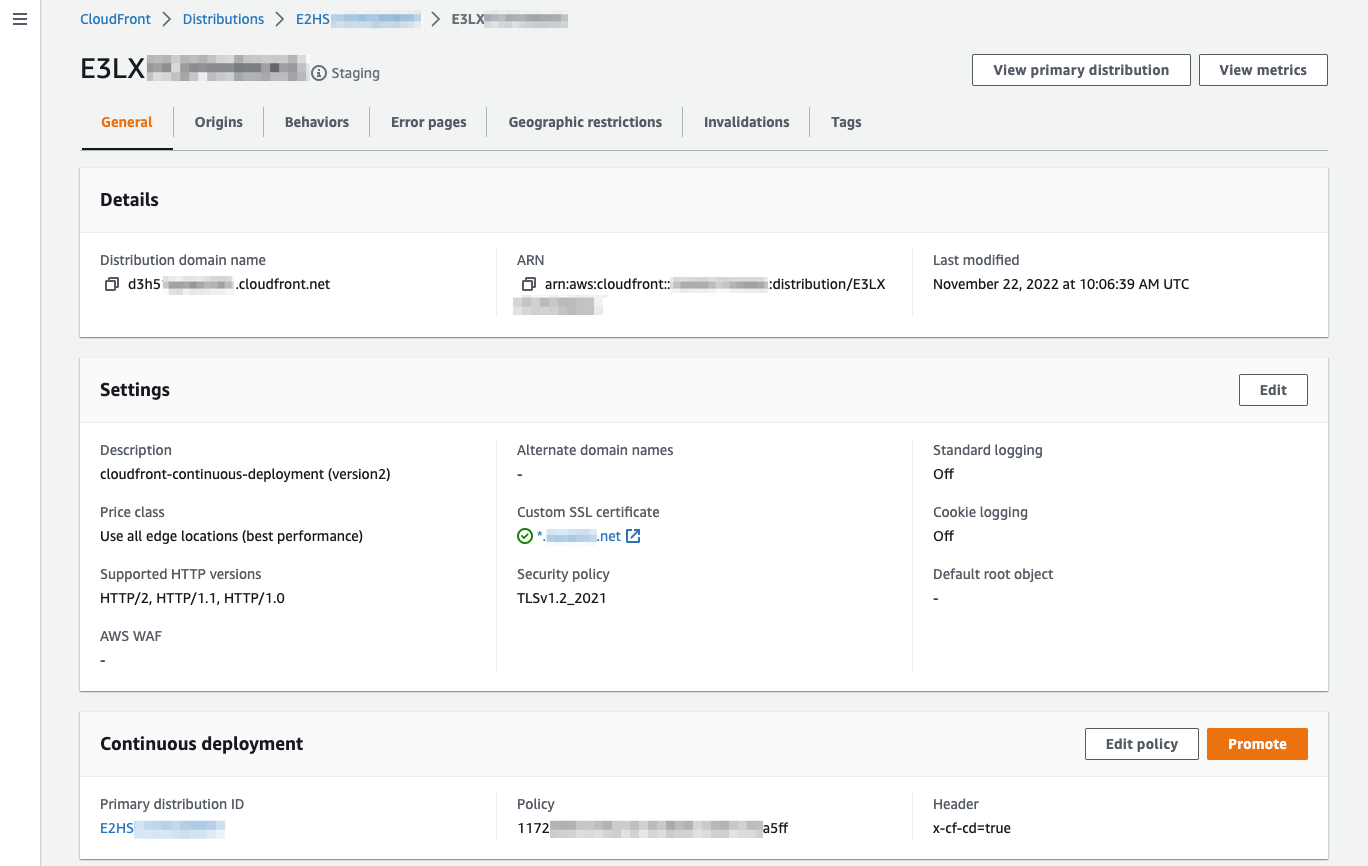Open View metrics
This screenshot has height=866, width=1368.
pos(1263,70)
